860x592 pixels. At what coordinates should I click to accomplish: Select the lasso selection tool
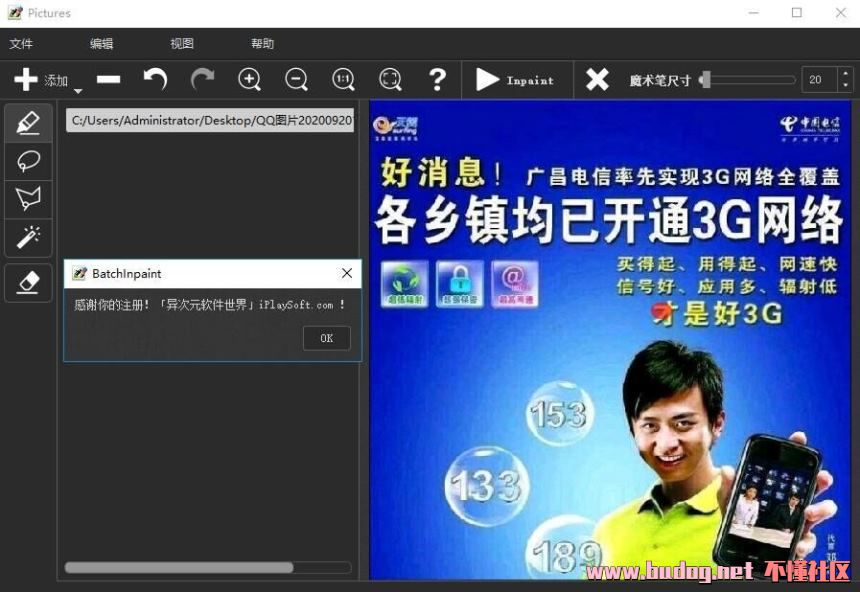click(29, 161)
